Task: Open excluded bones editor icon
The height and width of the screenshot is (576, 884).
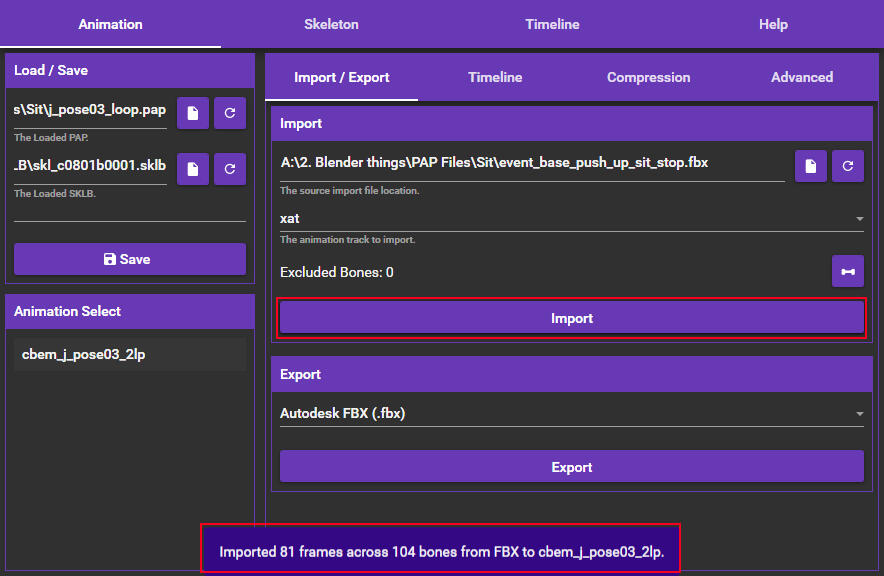Action: [848, 271]
